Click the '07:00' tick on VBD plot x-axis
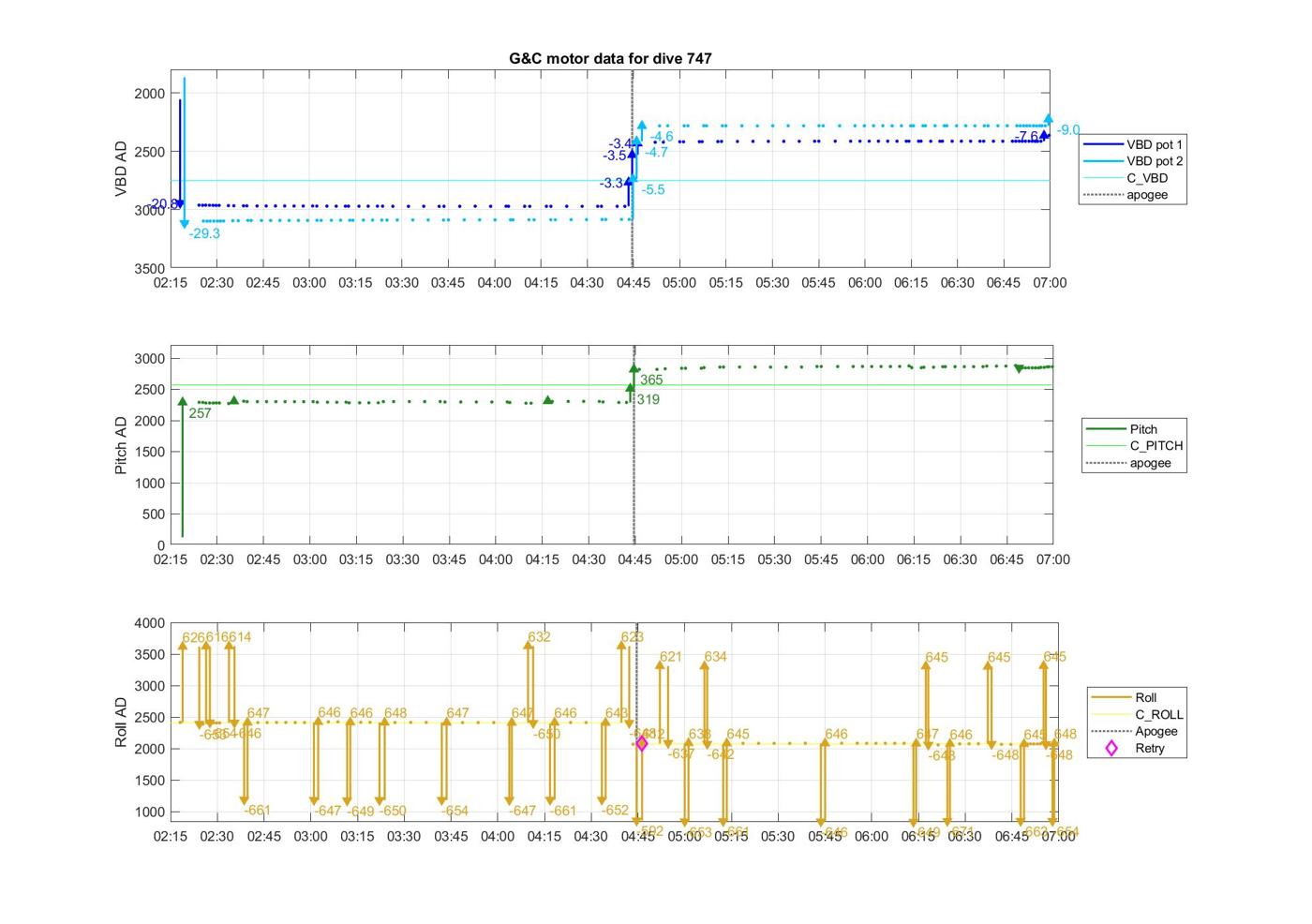 [x=1050, y=282]
